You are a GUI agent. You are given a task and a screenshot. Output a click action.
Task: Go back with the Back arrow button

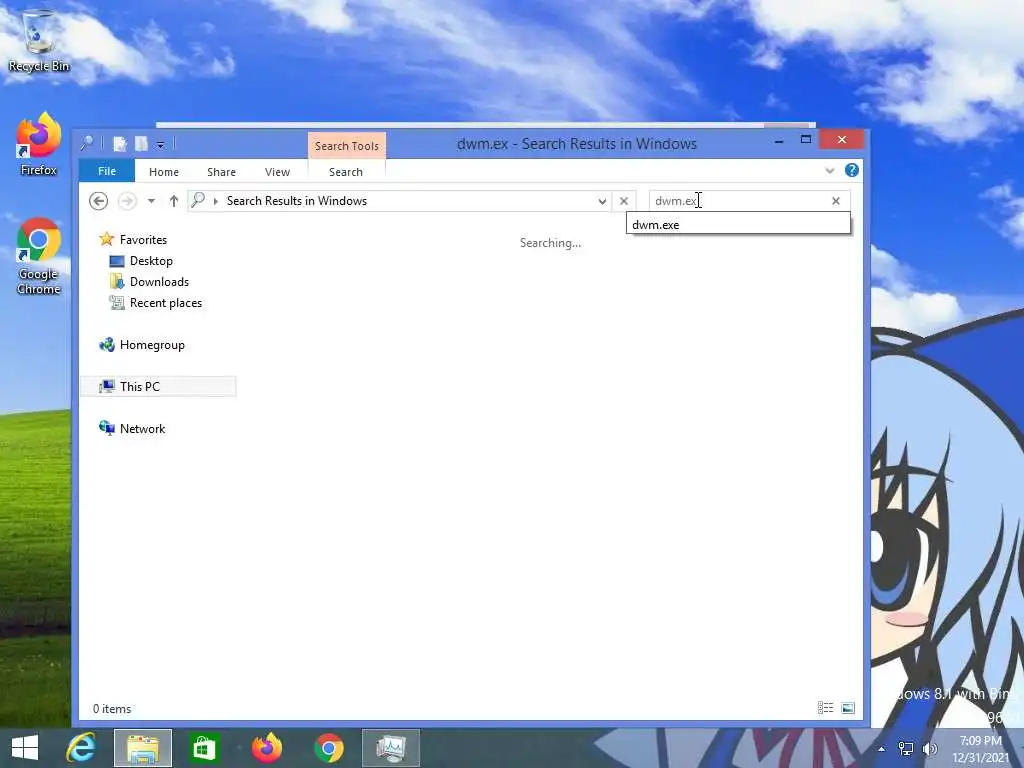[x=99, y=200]
